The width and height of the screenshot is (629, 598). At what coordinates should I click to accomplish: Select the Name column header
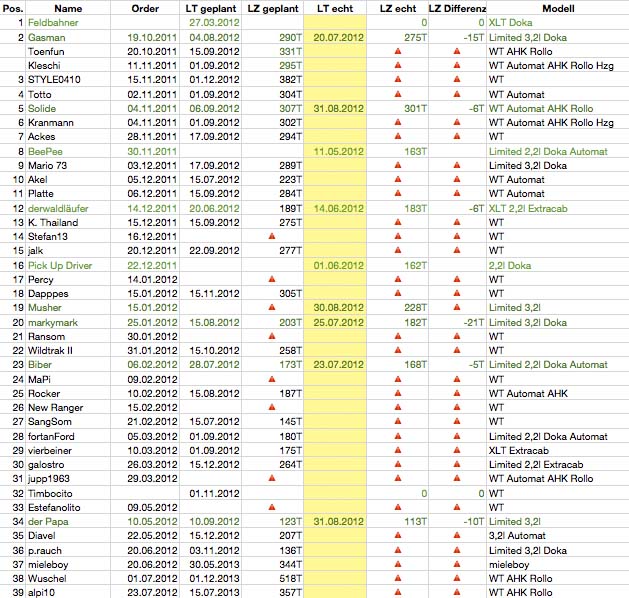tap(68, 8)
